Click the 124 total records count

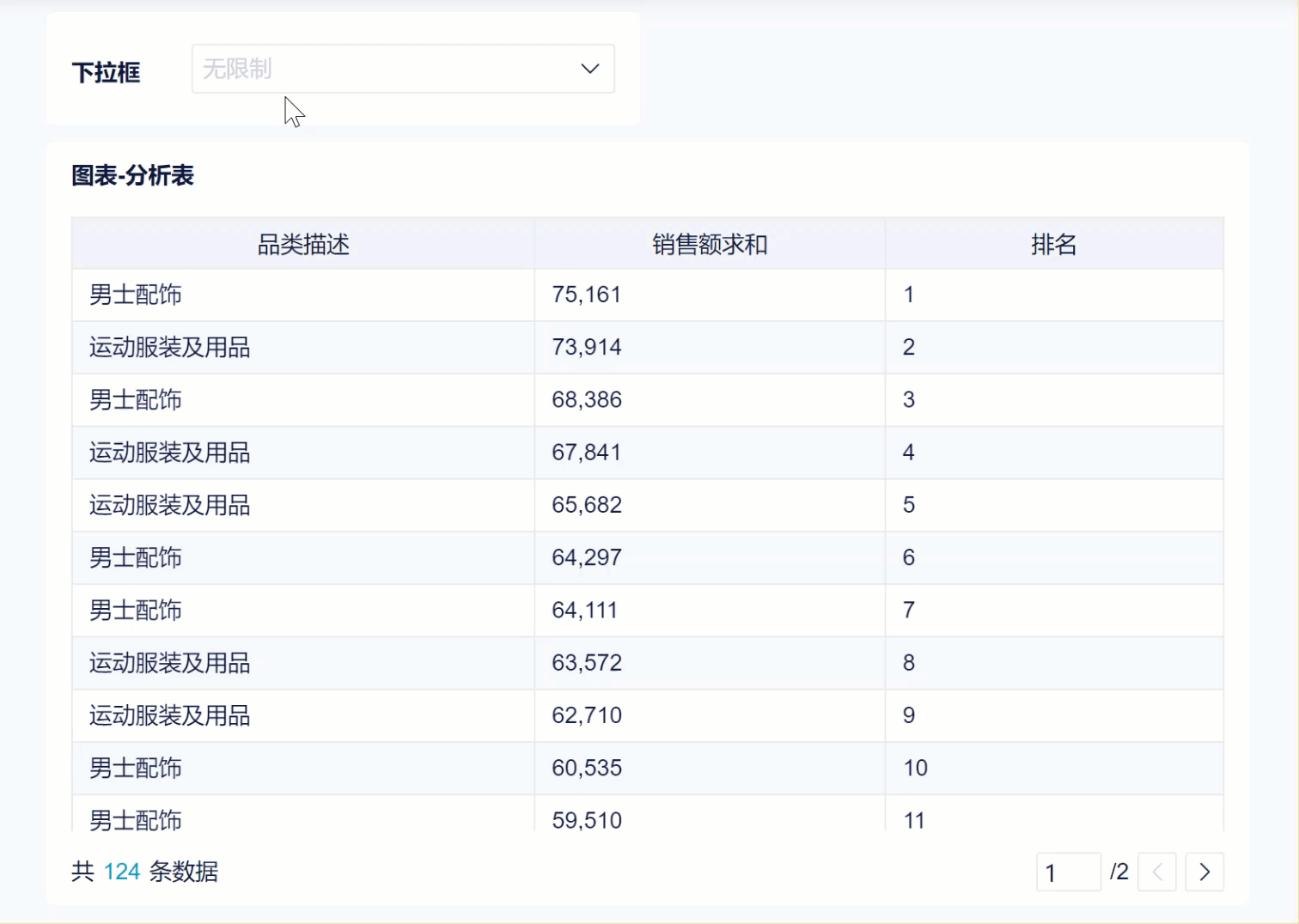coord(121,872)
